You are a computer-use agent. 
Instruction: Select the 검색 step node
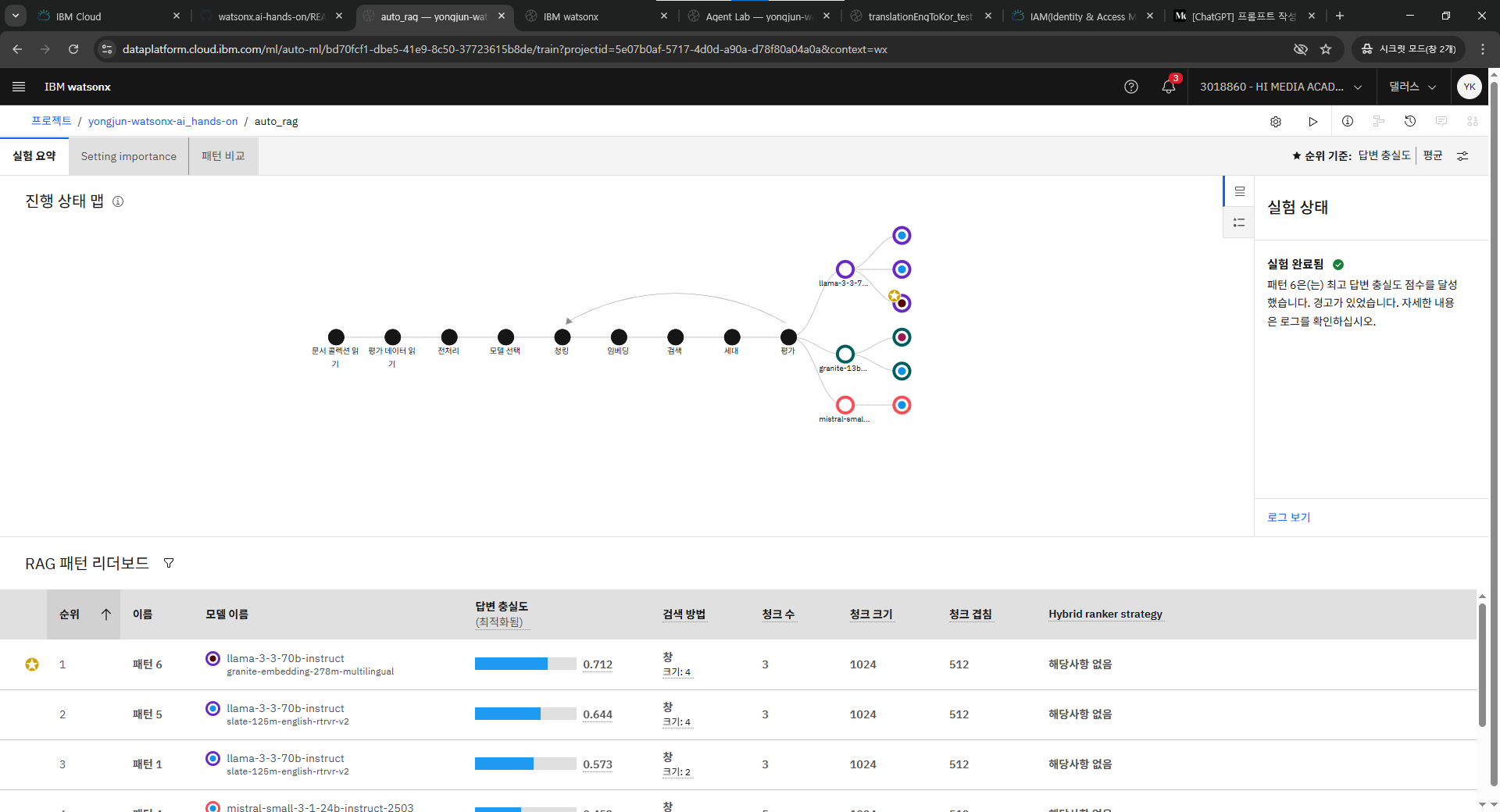(x=676, y=337)
